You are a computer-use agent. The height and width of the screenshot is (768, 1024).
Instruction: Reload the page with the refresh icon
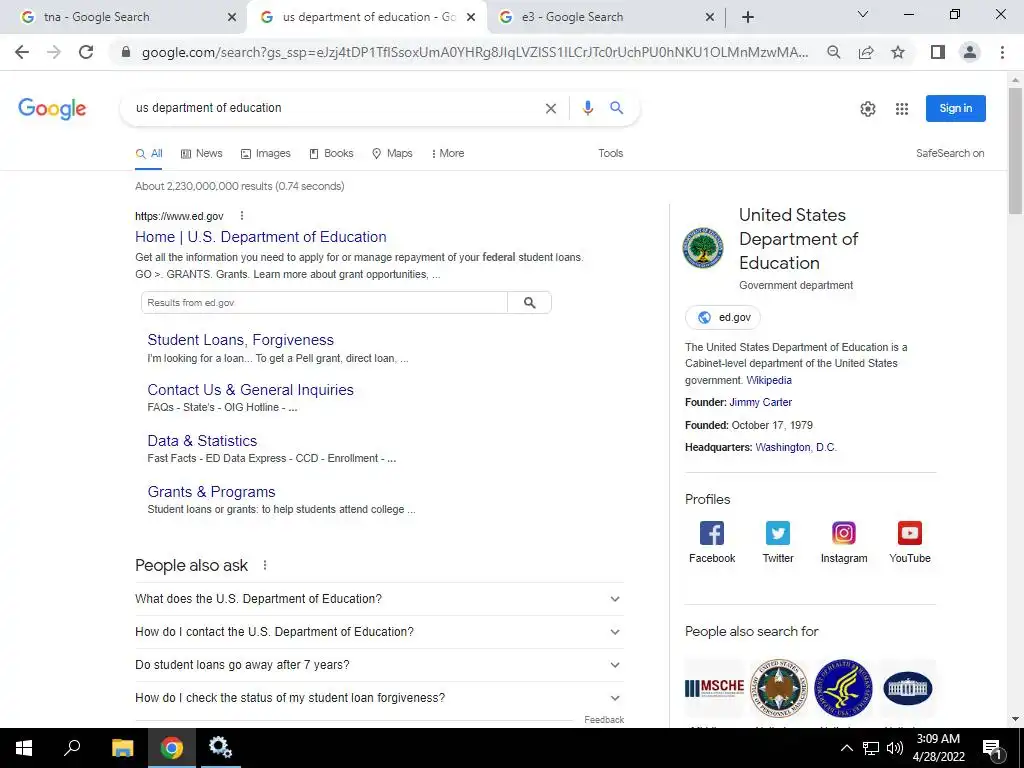pyautogui.click(x=86, y=52)
